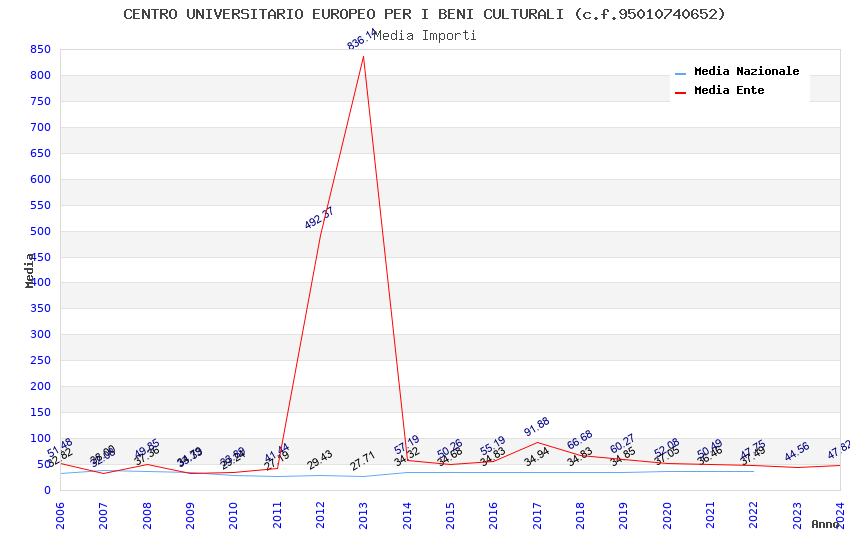Click x-axis year 2013
The height and width of the screenshot is (550, 850).
(364, 515)
